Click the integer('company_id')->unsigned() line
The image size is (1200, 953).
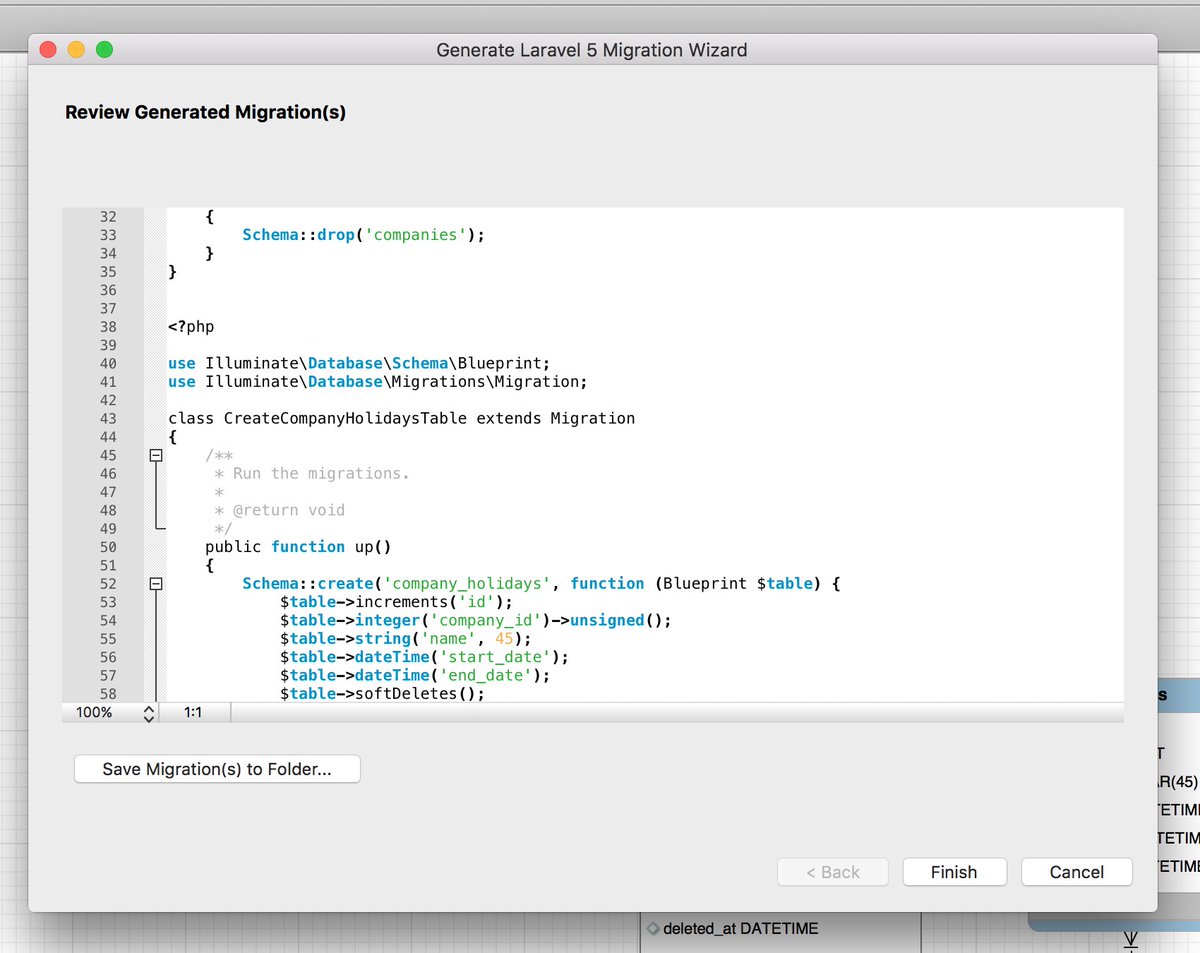pyautogui.click(x=475, y=620)
